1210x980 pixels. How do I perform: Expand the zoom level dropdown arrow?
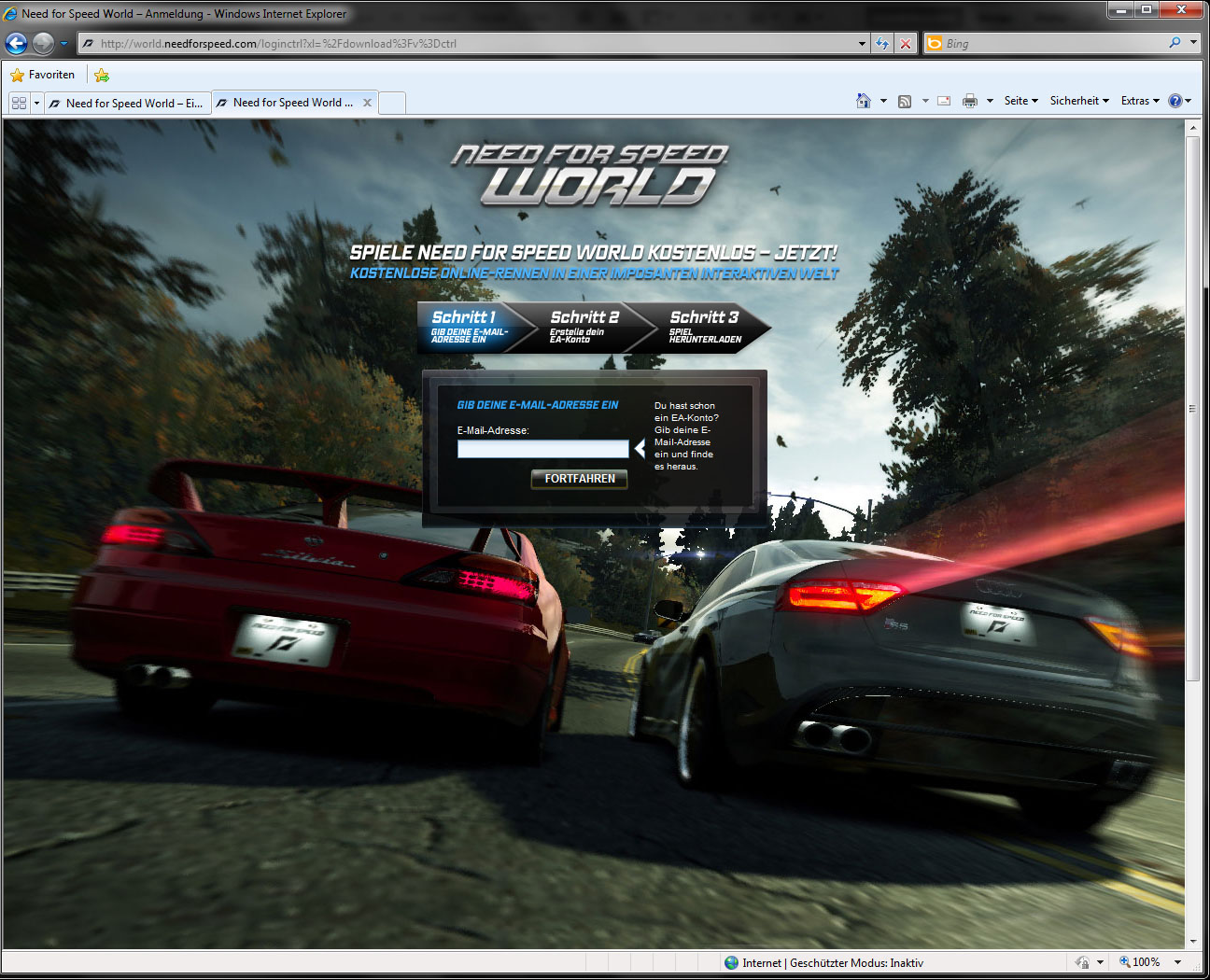click(x=1178, y=962)
